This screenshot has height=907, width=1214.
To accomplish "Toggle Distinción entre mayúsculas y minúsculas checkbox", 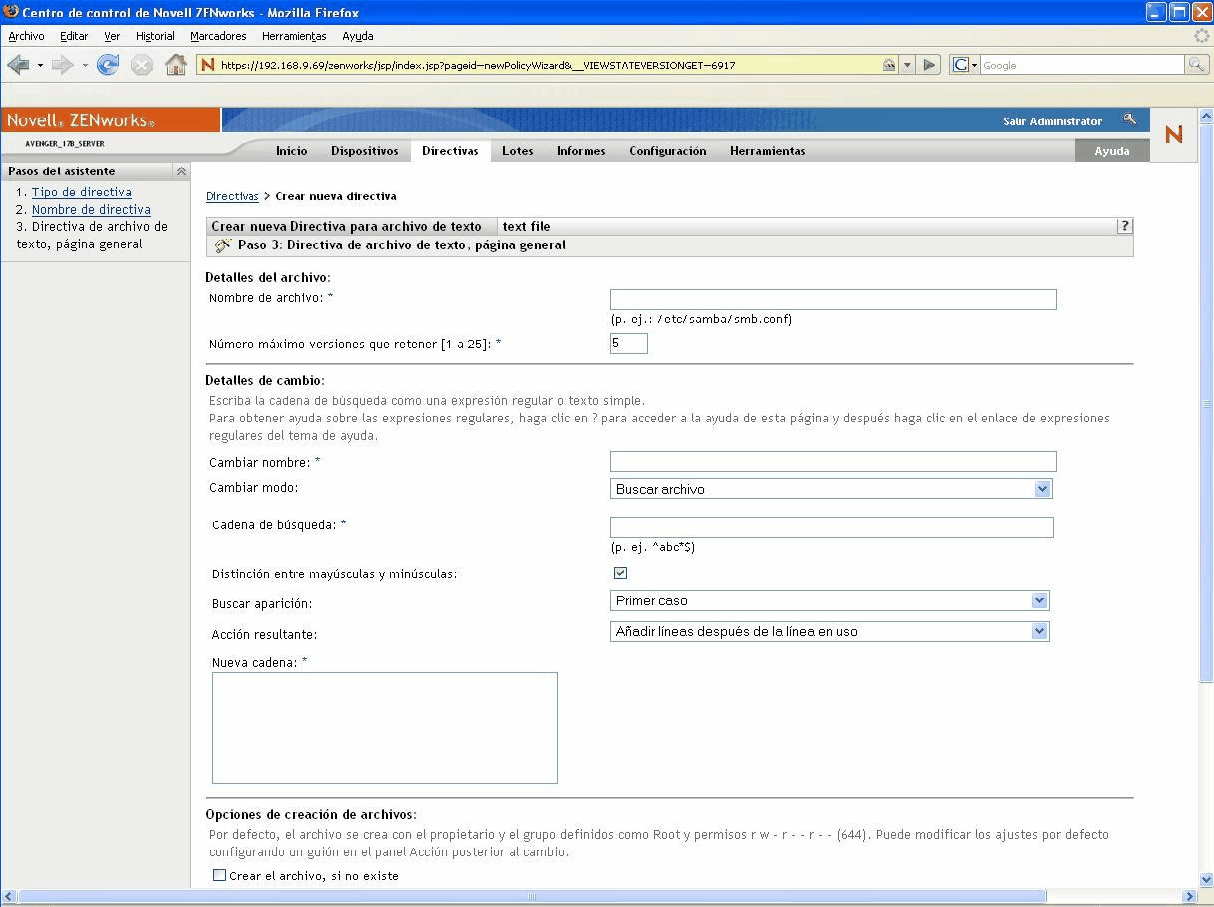I will (620, 573).
